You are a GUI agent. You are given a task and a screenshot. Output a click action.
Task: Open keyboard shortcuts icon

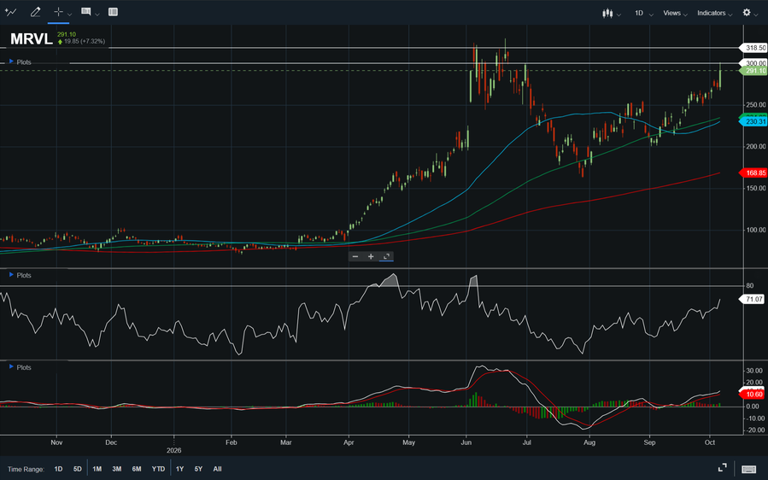(749, 469)
